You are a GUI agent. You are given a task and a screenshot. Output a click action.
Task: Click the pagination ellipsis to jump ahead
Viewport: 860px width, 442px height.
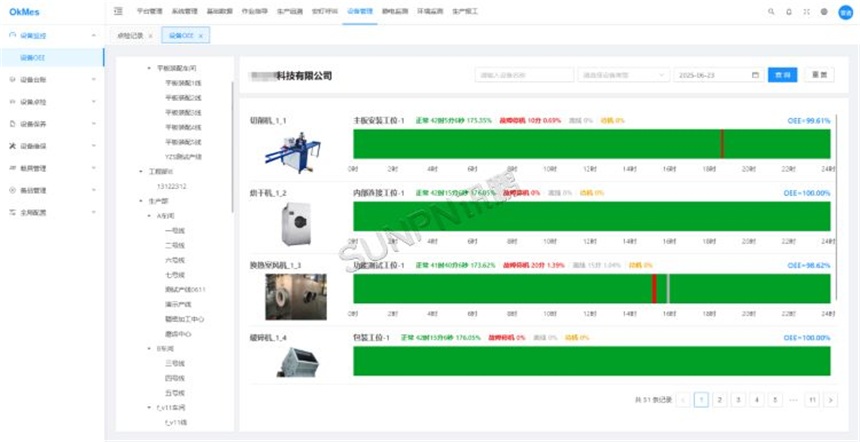(793, 400)
